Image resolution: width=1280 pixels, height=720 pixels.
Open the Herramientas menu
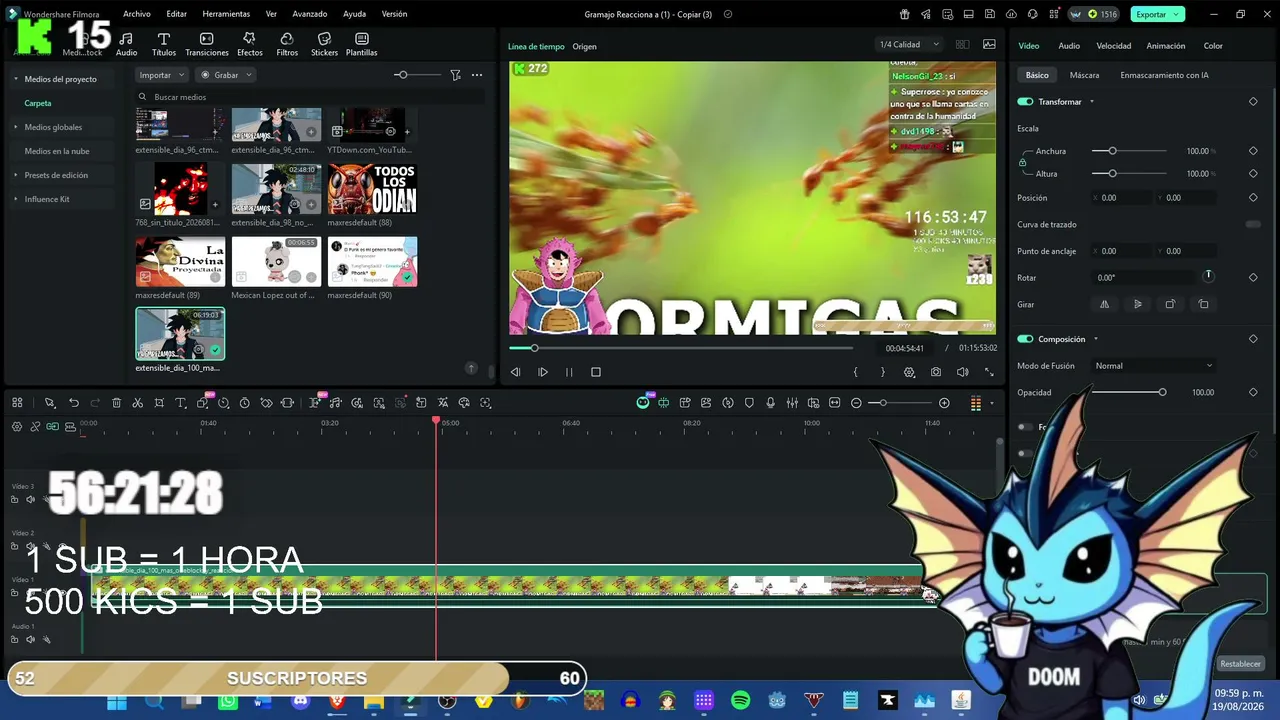tap(226, 14)
